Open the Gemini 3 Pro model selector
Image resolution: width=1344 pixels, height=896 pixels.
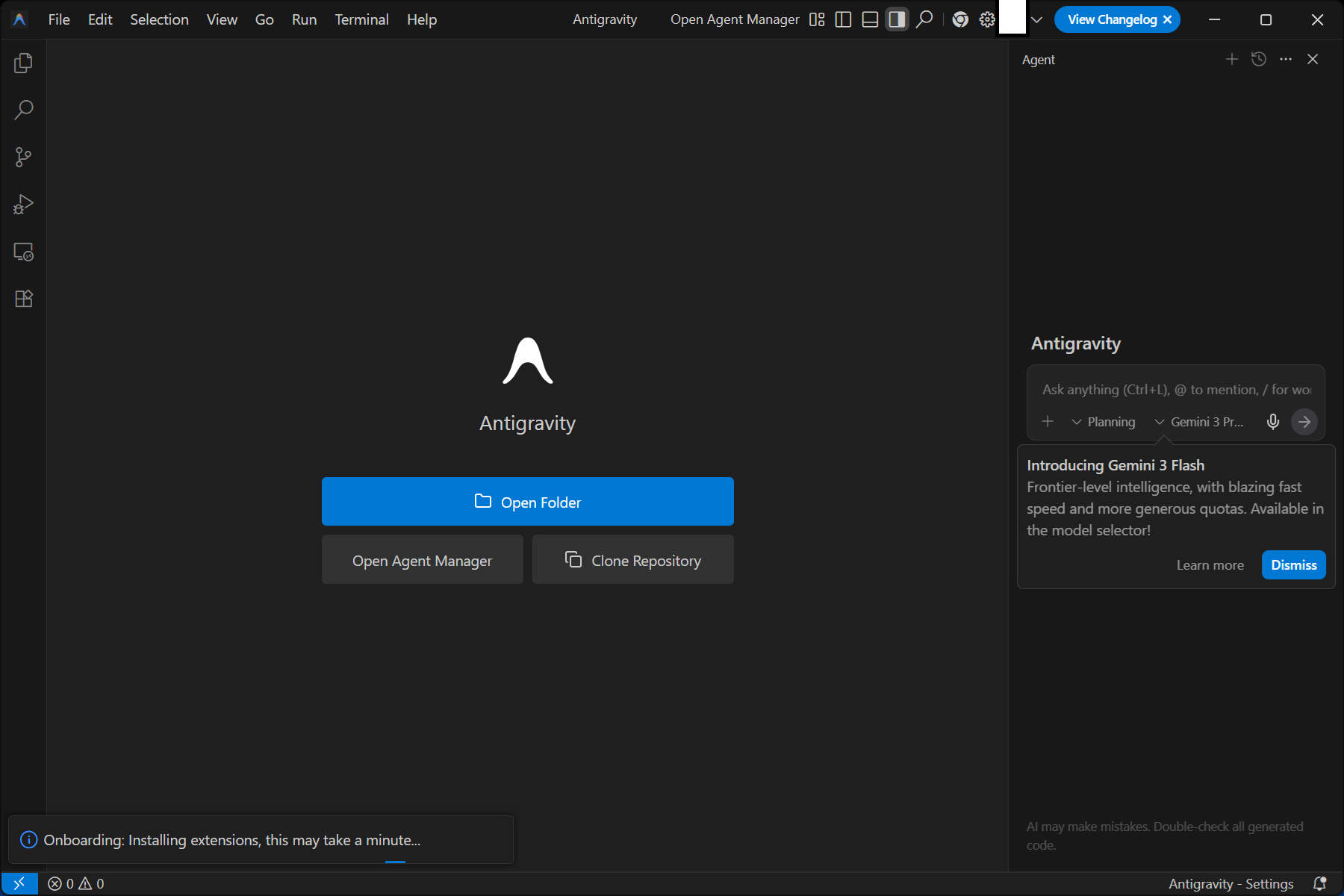[1199, 422]
